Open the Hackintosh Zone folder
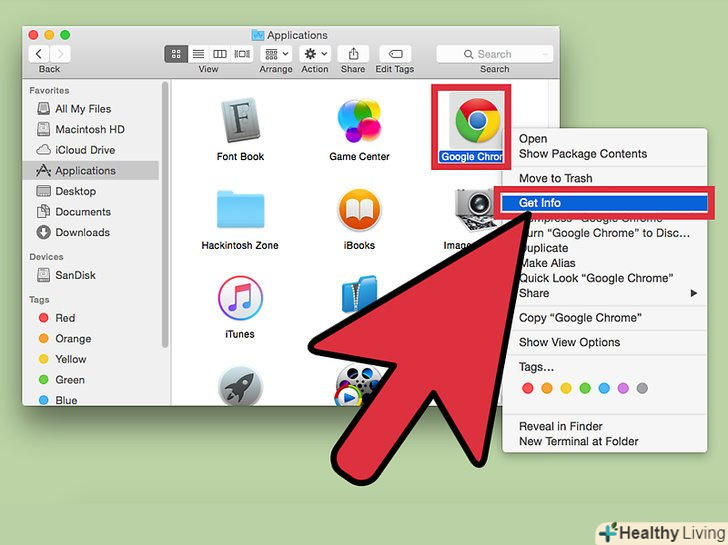Image resolution: width=728 pixels, height=545 pixels. tap(240, 209)
